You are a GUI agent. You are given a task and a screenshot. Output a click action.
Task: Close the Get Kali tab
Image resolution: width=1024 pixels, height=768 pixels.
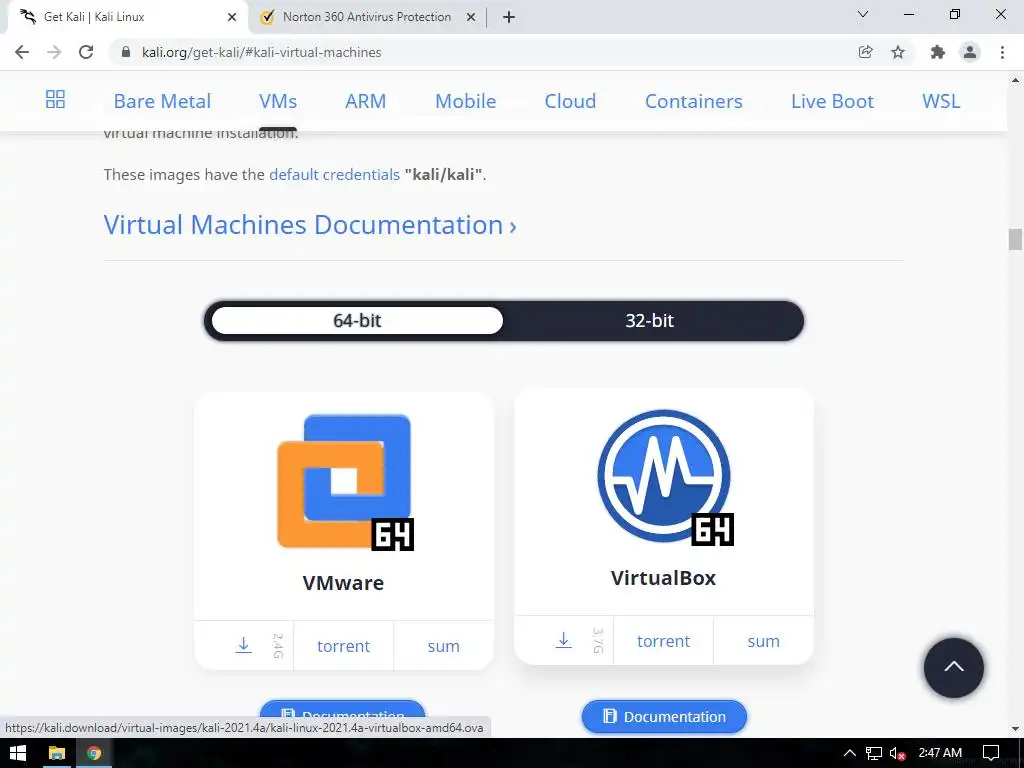point(232,18)
